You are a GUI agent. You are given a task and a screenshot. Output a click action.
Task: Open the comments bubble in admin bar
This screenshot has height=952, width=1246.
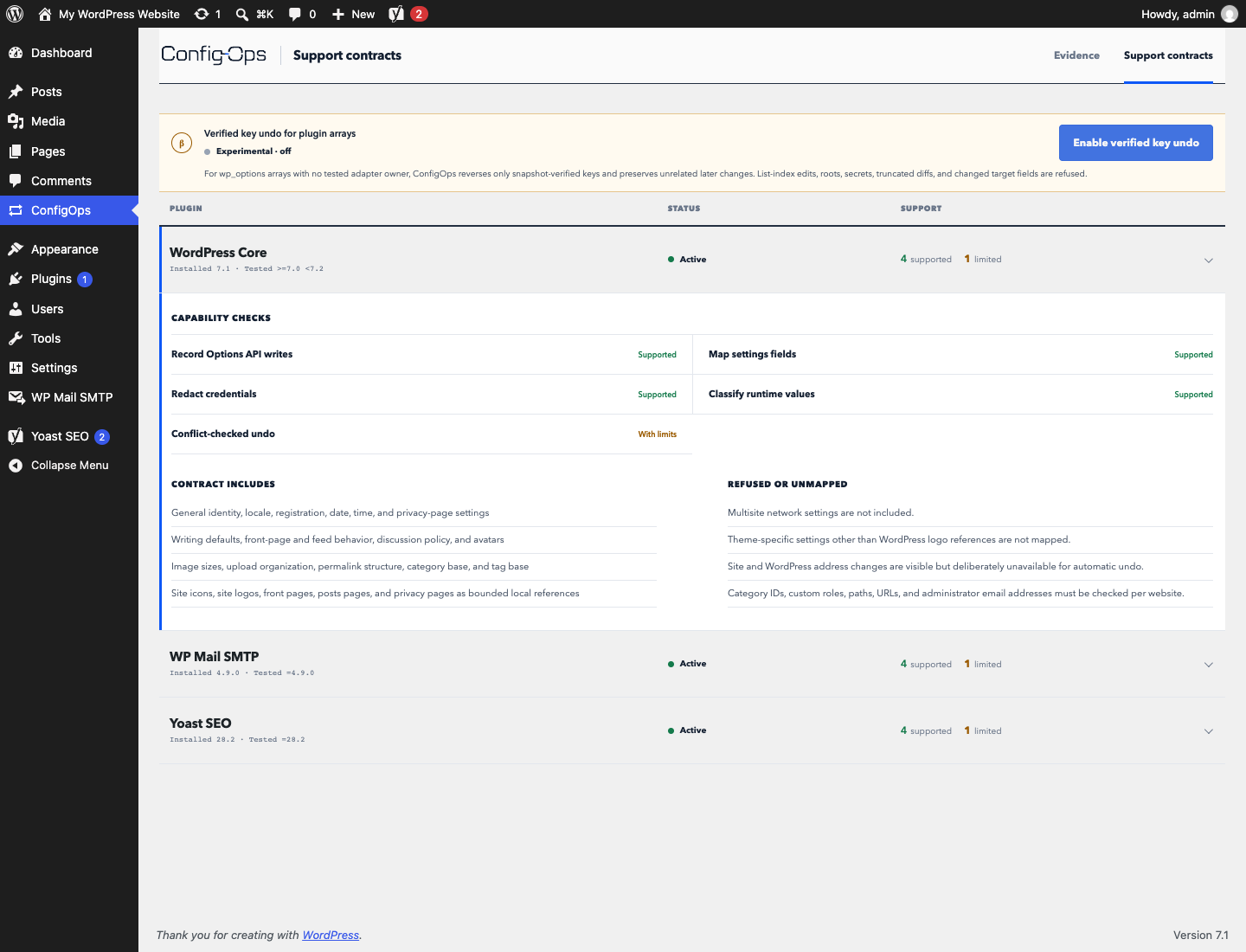(295, 14)
